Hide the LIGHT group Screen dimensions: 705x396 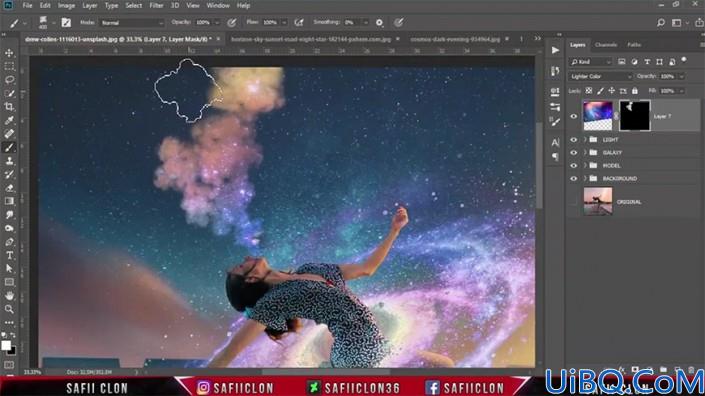pyautogui.click(x=574, y=140)
